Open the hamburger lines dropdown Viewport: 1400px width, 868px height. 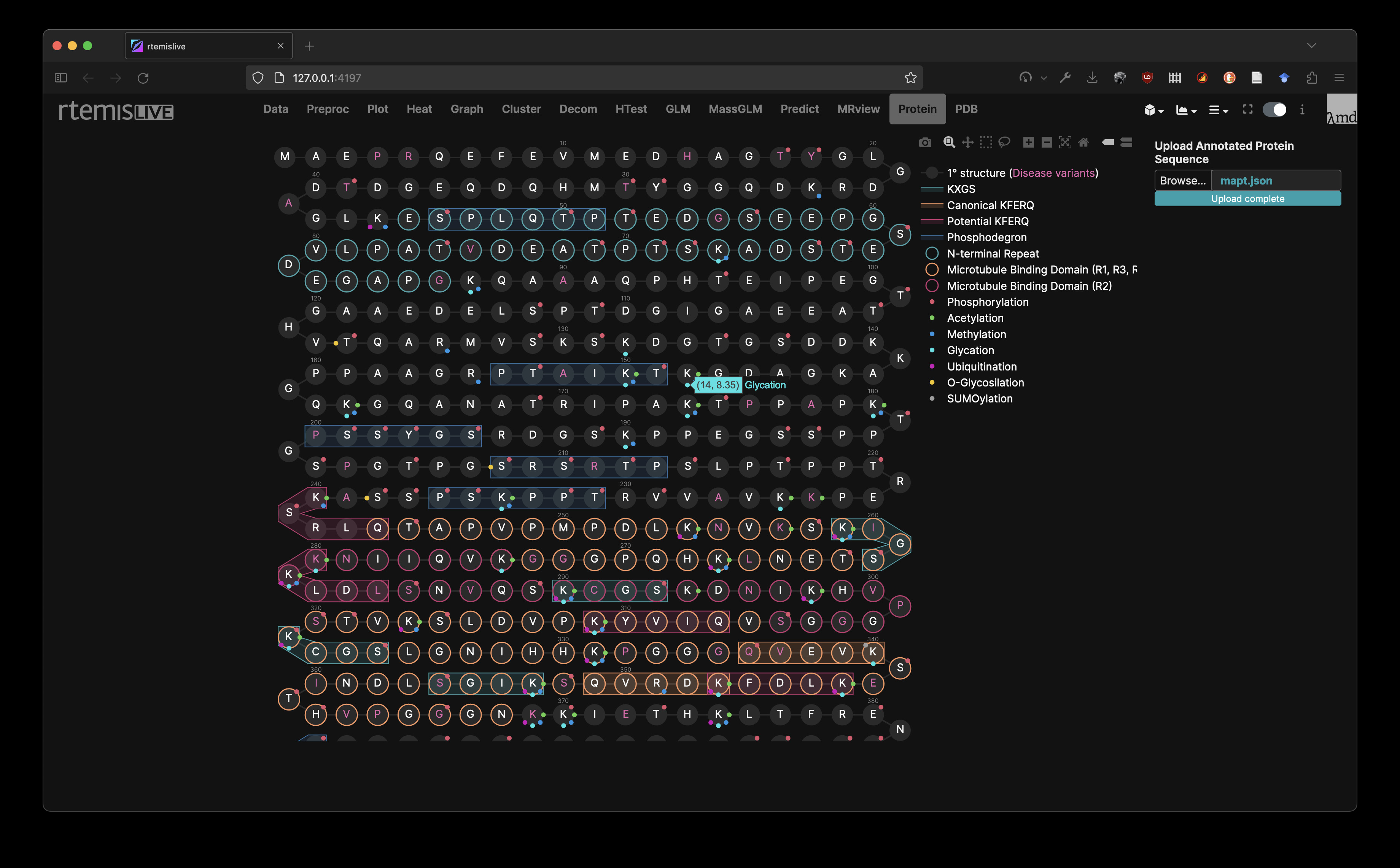1217,110
